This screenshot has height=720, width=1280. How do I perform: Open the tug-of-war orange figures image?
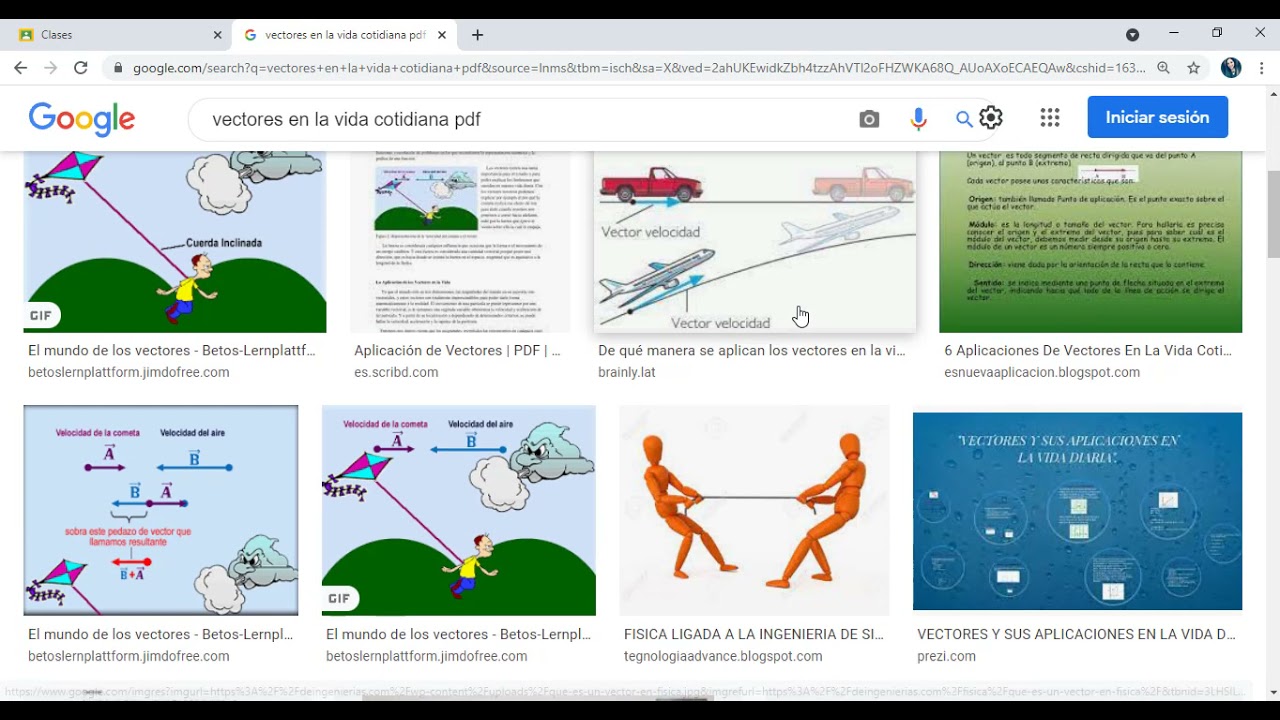click(x=754, y=510)
